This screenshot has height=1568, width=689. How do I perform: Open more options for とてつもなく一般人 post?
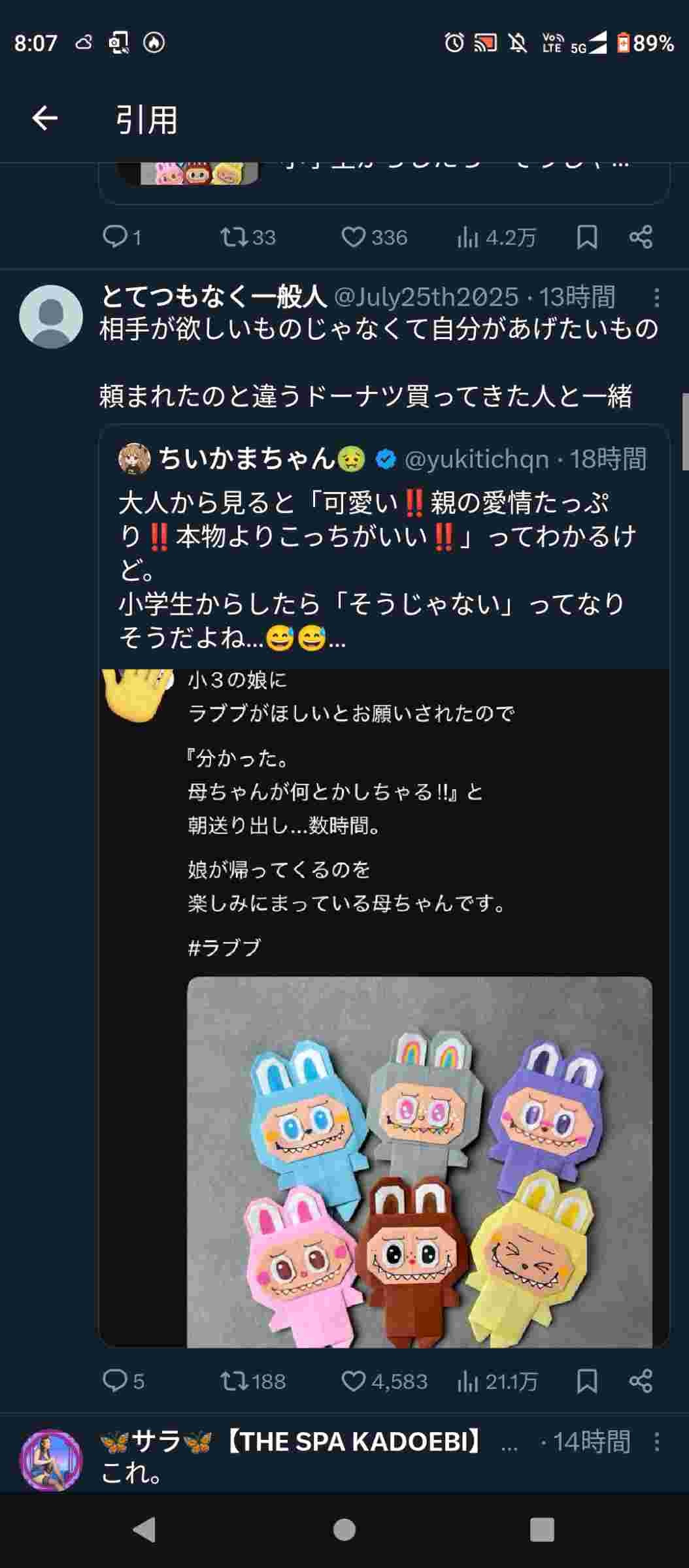(656, 298)
